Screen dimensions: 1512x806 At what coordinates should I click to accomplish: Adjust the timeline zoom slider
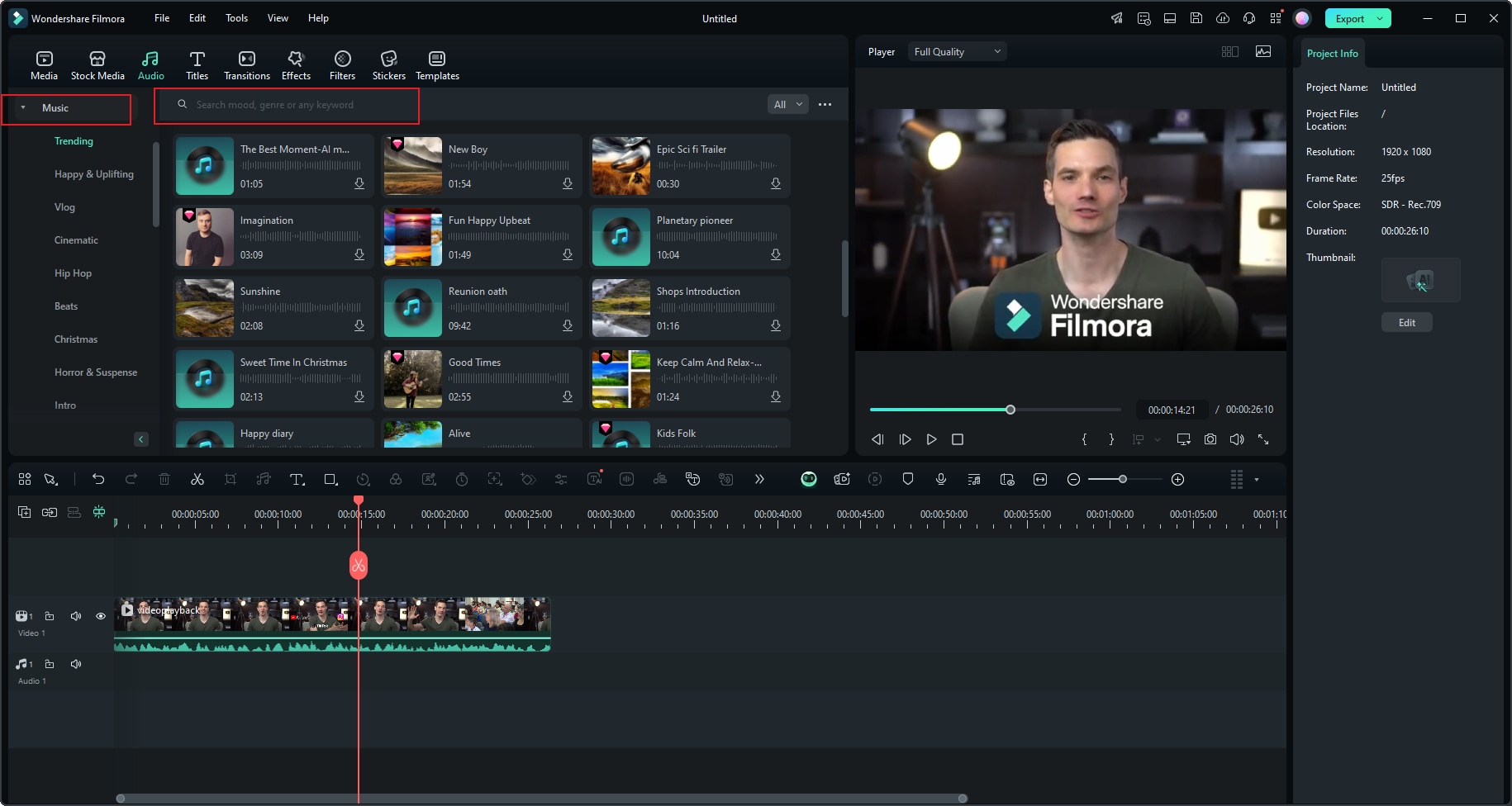pos(1122,480)
